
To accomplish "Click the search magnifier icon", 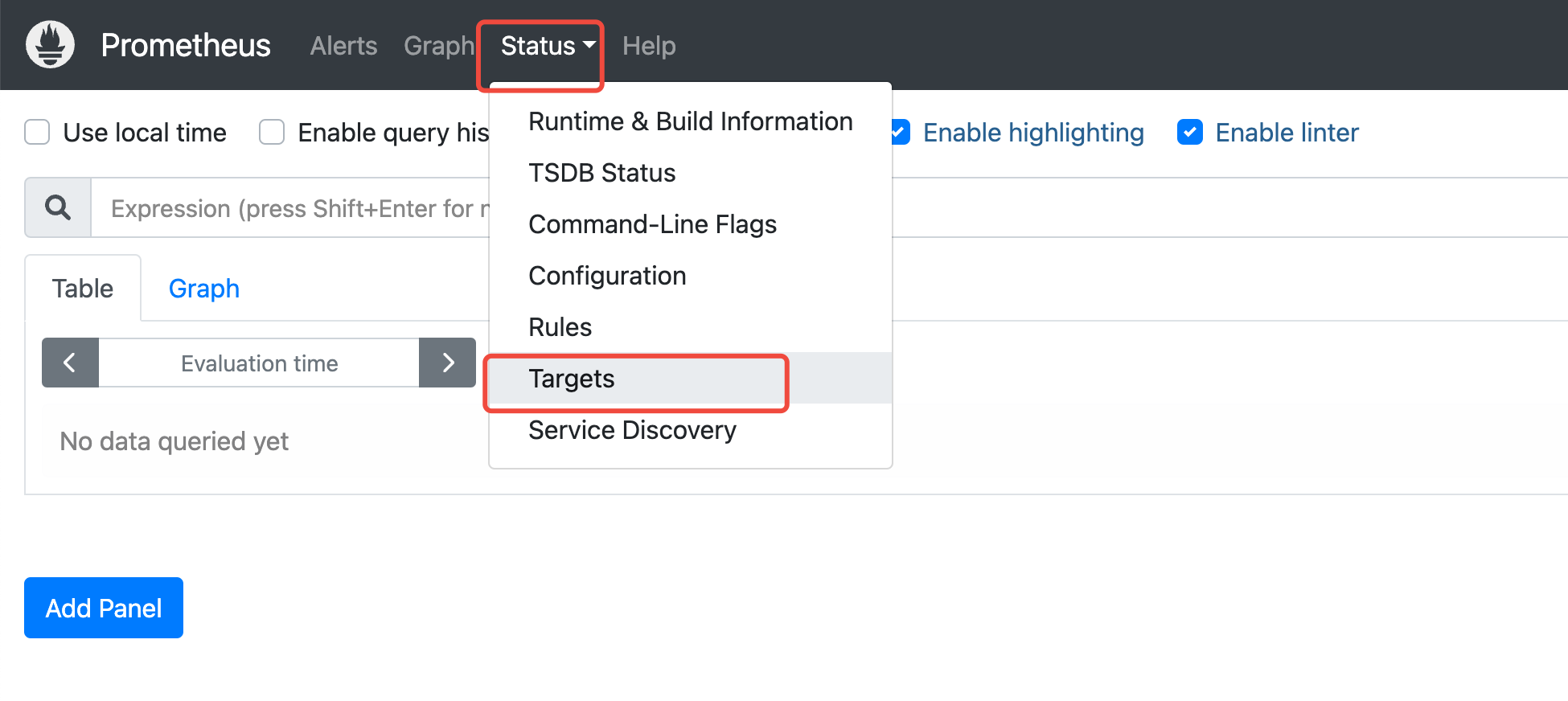I will click(x=58, y=207).
